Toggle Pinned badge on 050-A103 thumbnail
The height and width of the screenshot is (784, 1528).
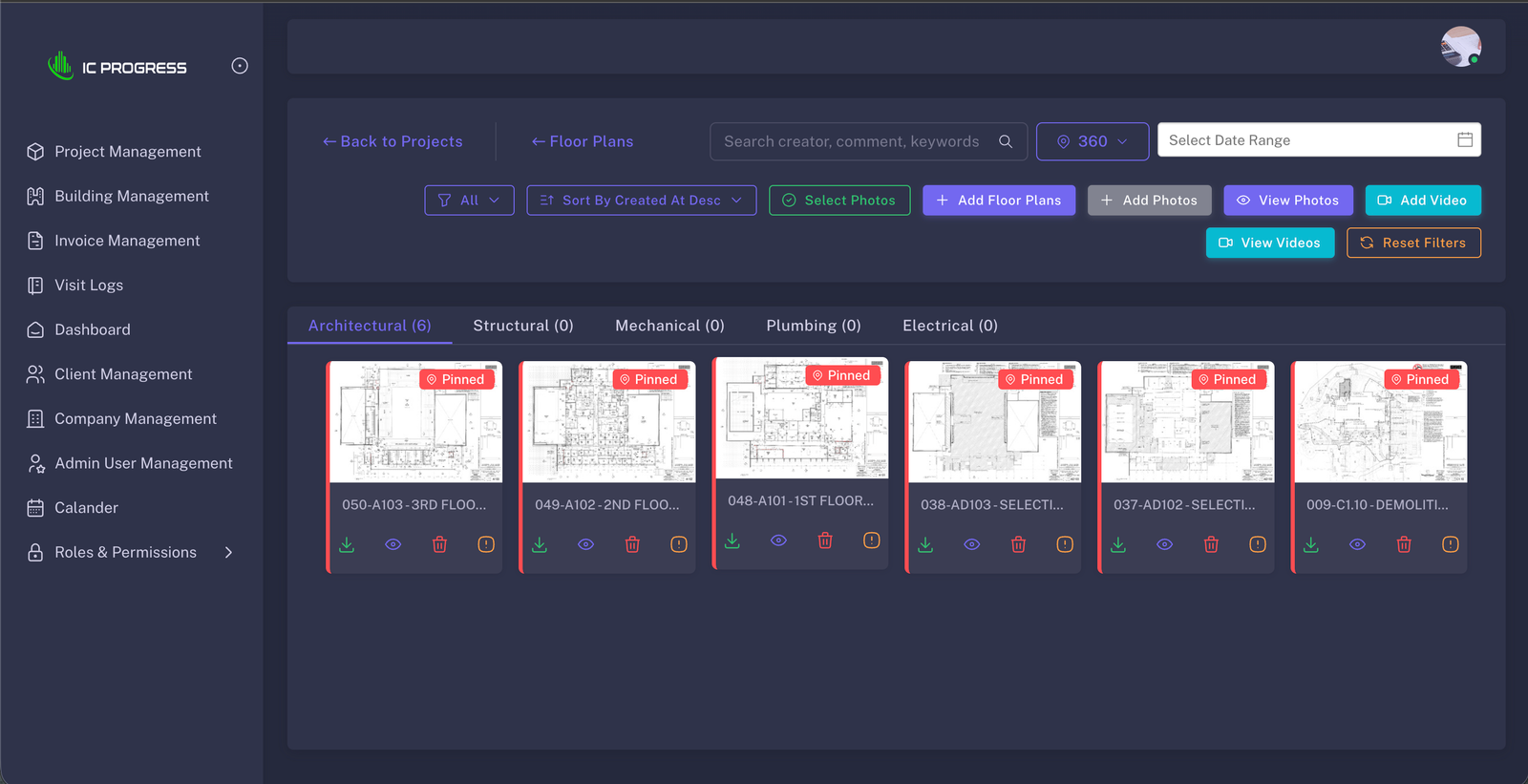(x=456, y=379)
